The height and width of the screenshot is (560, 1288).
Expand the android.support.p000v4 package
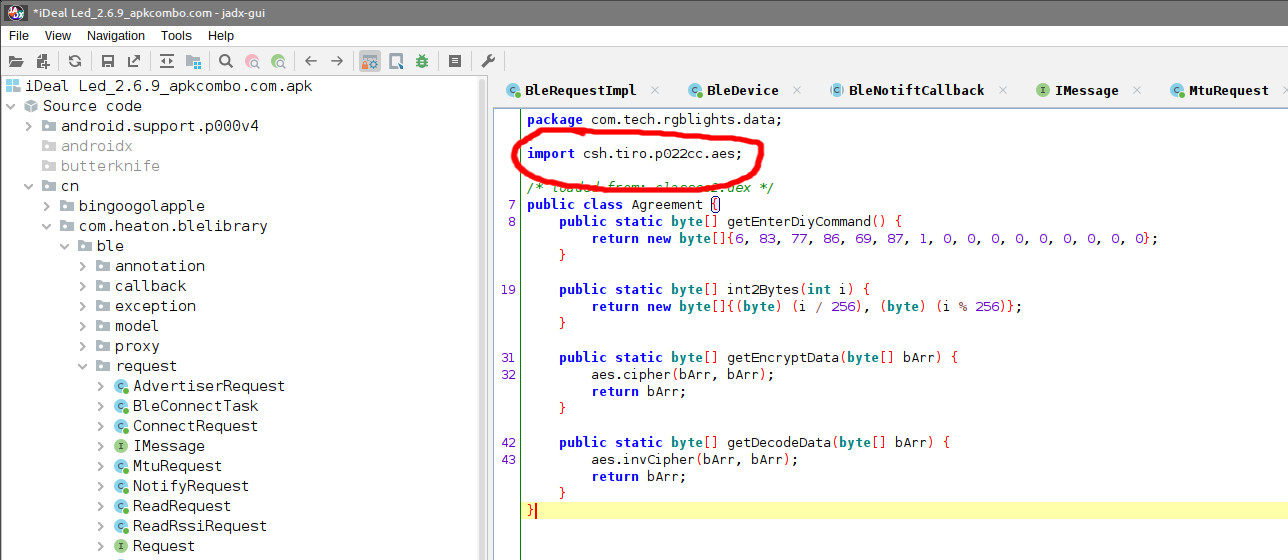tap(29, 126)
